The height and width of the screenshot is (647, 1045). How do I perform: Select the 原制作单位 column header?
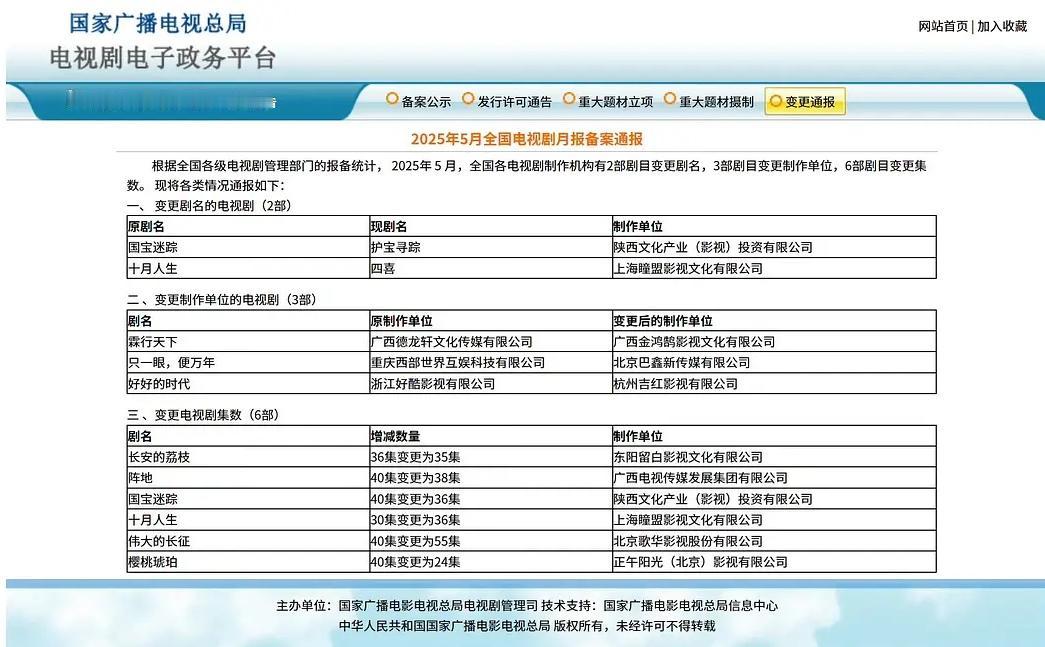coord(491,321)
